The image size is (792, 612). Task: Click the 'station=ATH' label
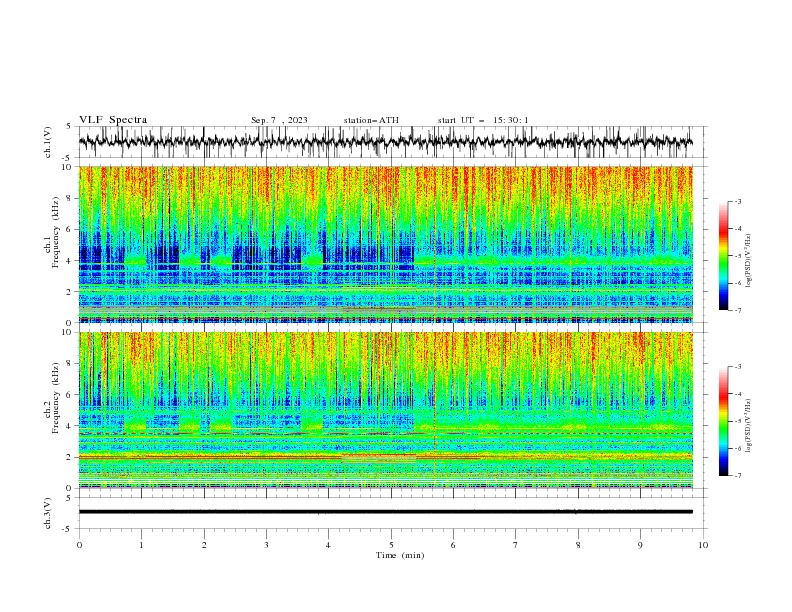point(371,120)
